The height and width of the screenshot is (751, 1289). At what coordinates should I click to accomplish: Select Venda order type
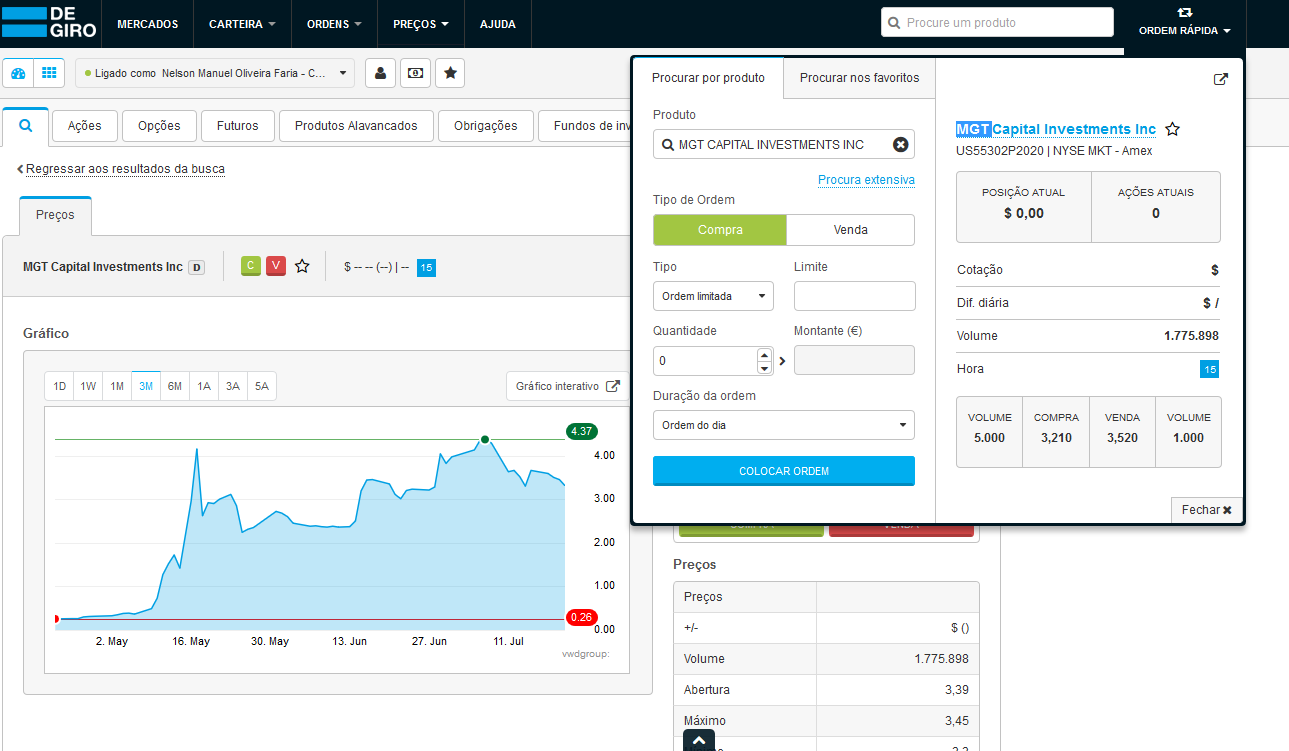click(850, 230)
